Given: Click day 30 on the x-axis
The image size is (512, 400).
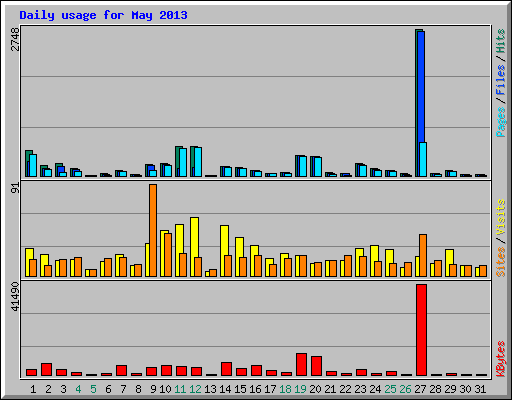Looking at the screenshot, I should [465, 389].
